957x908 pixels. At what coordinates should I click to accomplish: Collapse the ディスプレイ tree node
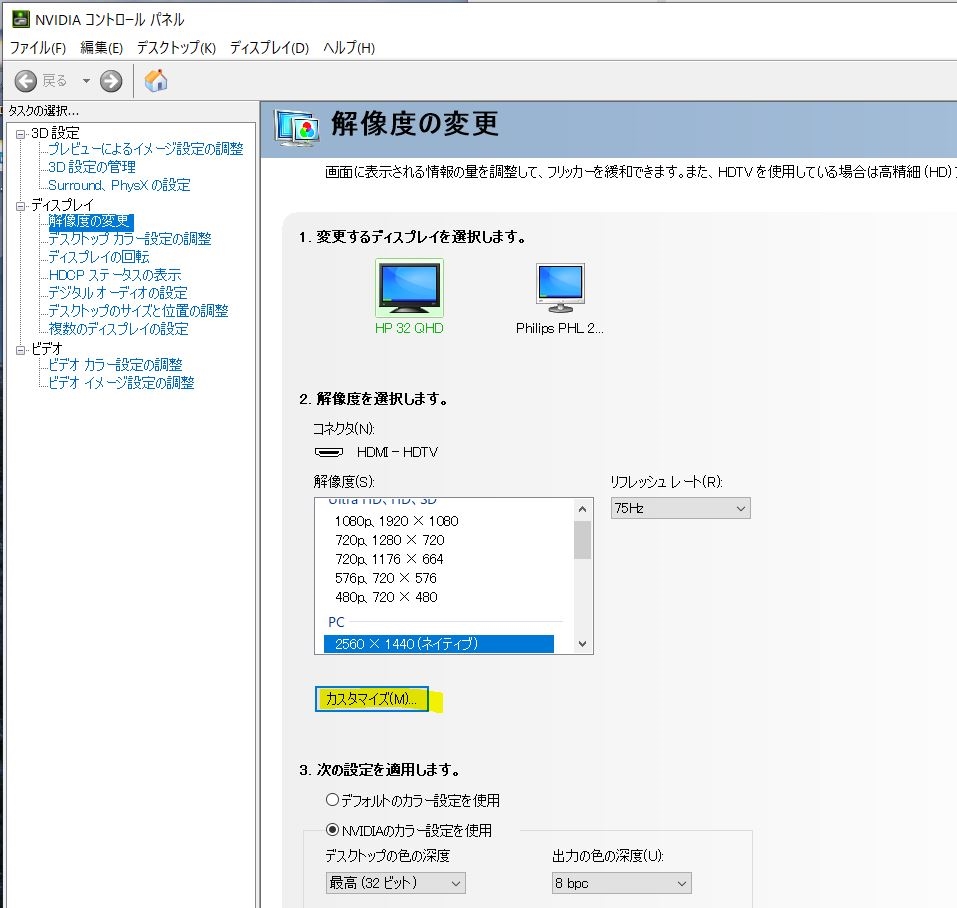click(21, 206)
